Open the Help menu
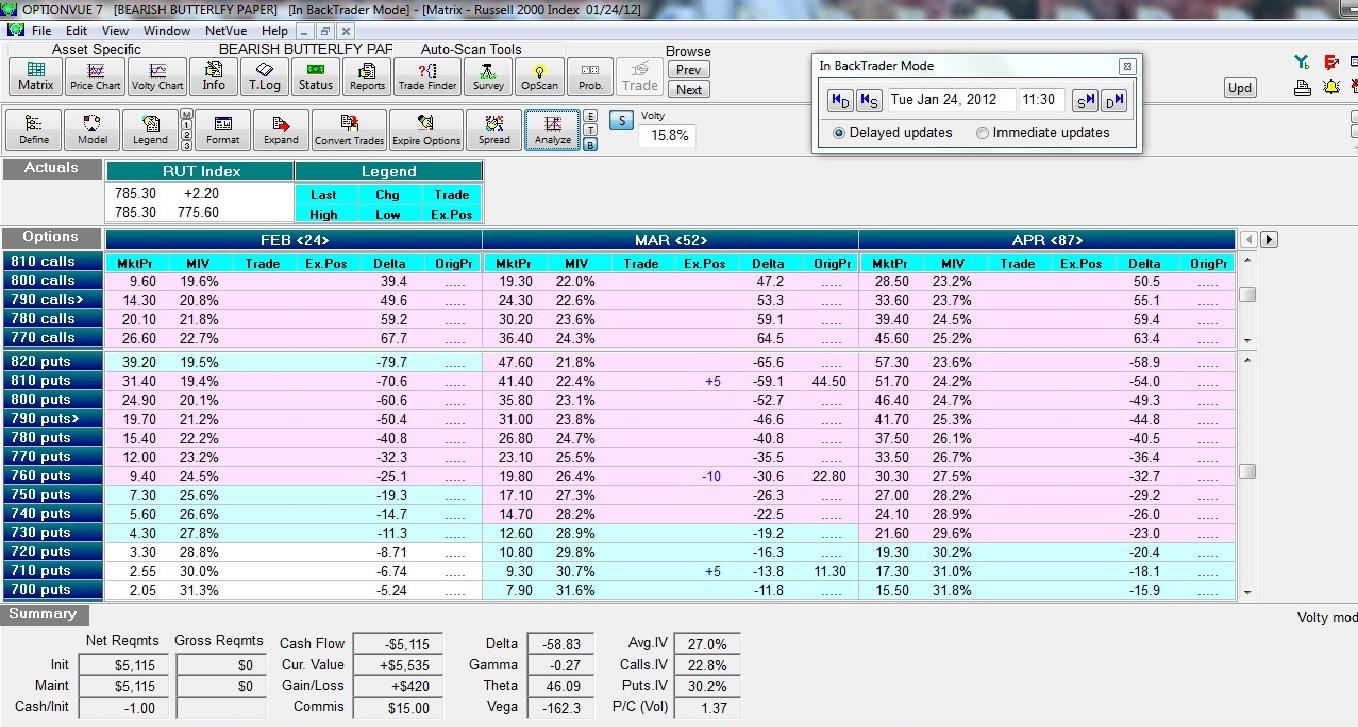Screen dimensions: 1358x727 [275, 30]
